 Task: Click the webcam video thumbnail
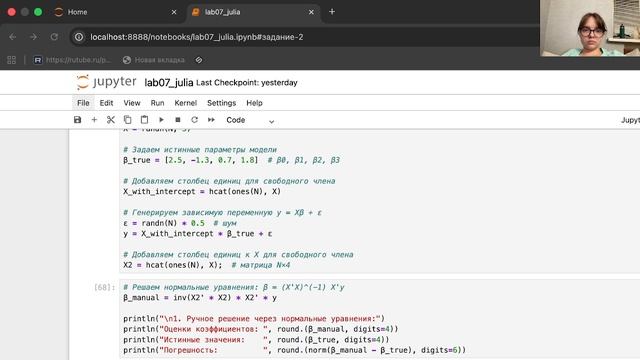tap(590, 28)
